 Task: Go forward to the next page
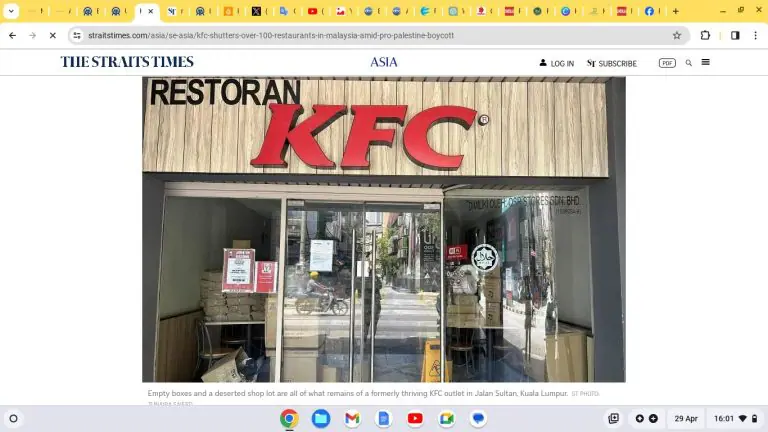point(32,35)
